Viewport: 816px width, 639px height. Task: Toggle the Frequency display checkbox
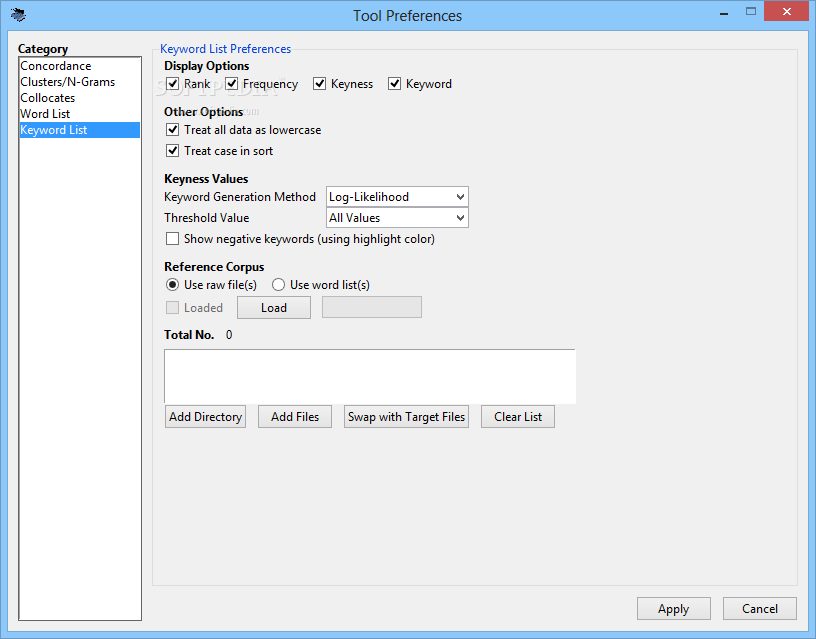[x=232, y=84]
